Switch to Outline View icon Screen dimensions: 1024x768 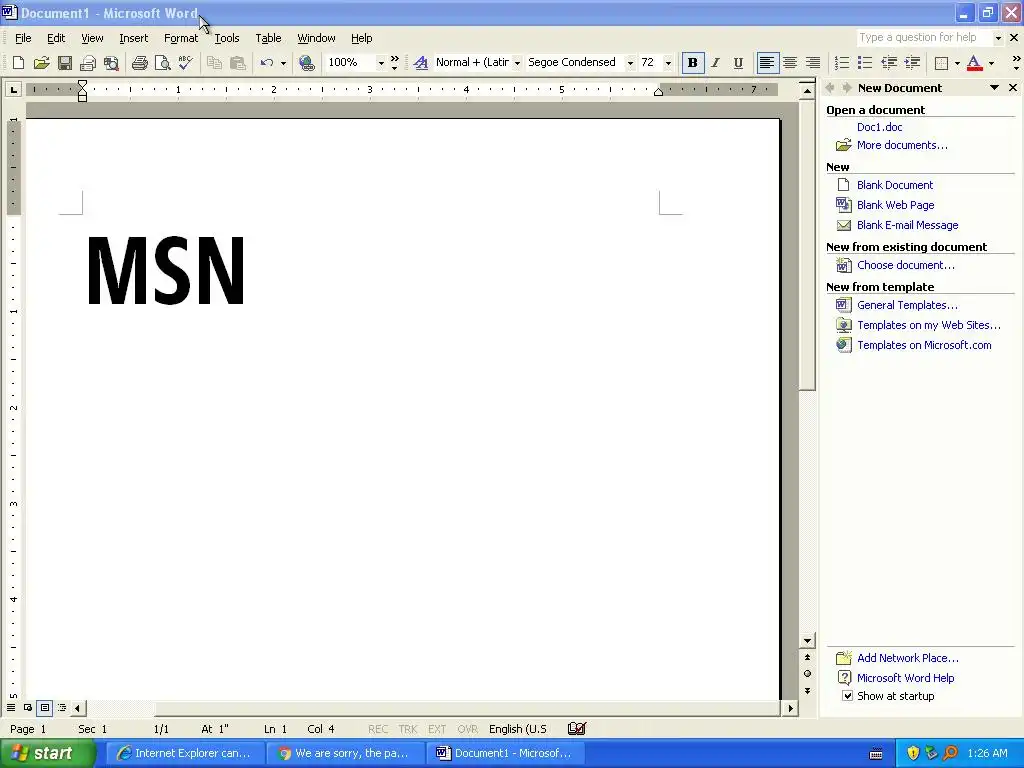(x=62, y=708)
